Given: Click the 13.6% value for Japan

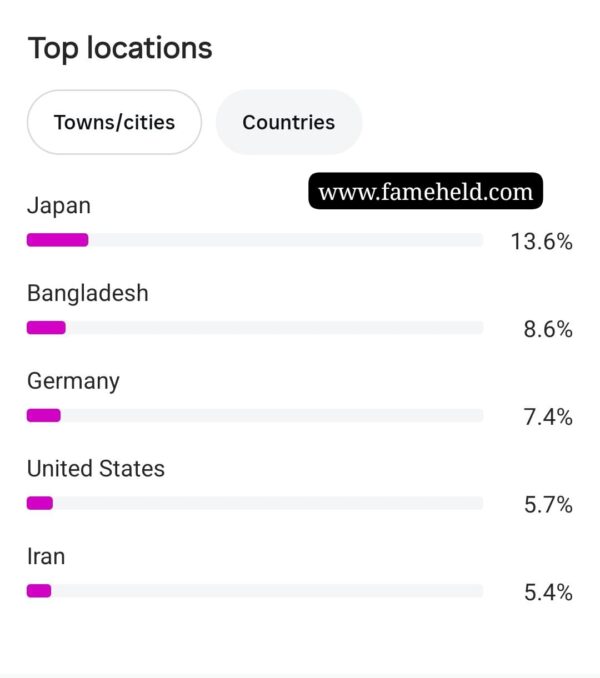Looking at the screenshot, I should pyautogui.click(x=542, y=241).
